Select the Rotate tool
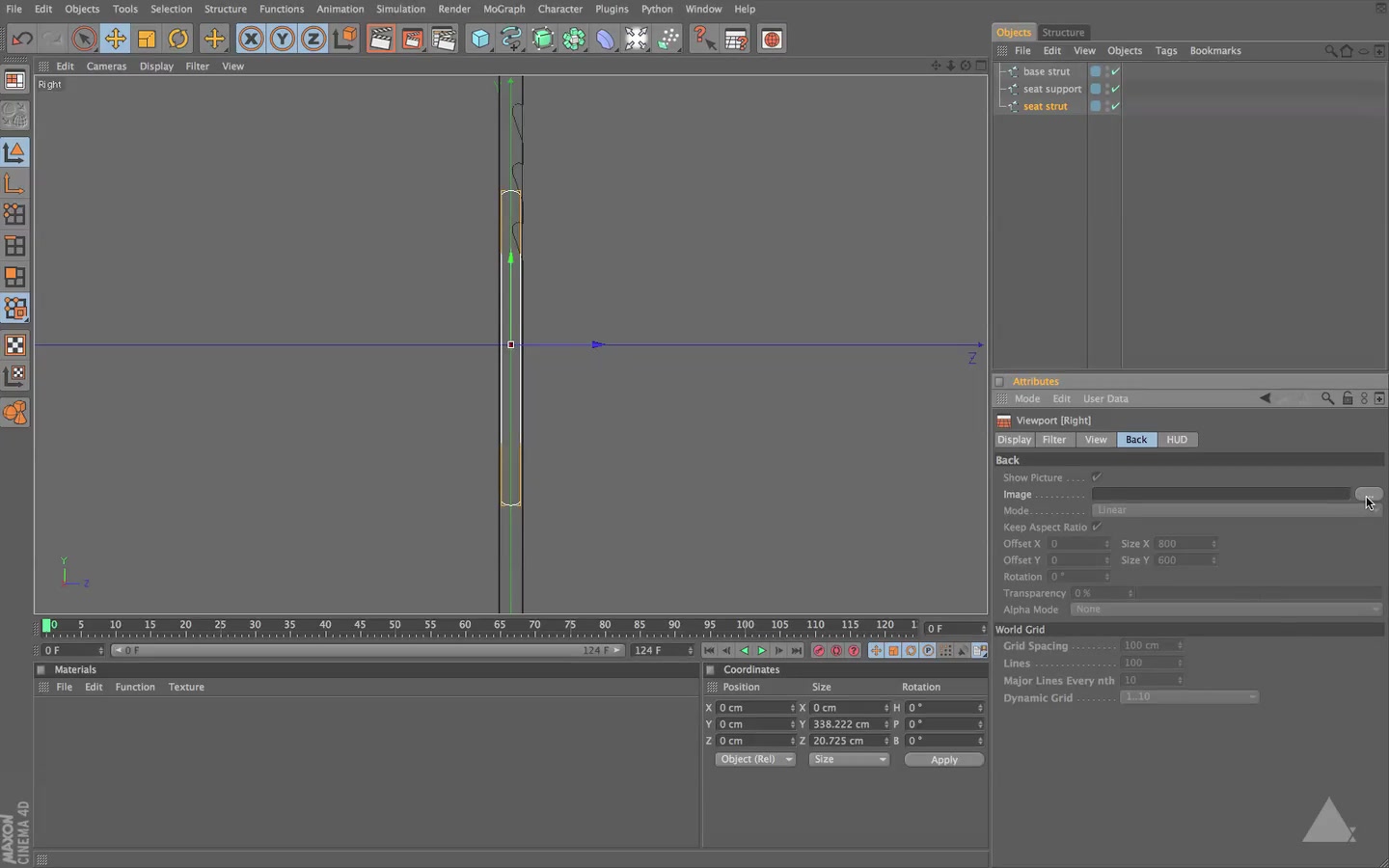Viewport: 1389px width, 868px height. 179,39
